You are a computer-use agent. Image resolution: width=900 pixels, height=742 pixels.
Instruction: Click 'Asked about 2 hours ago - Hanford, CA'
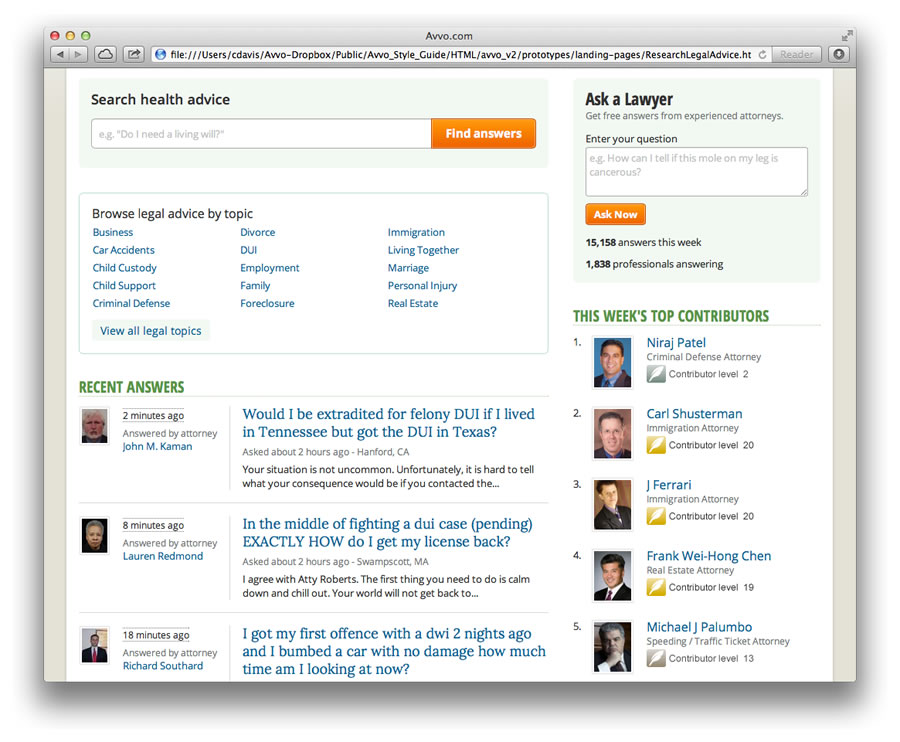[325, 452]
